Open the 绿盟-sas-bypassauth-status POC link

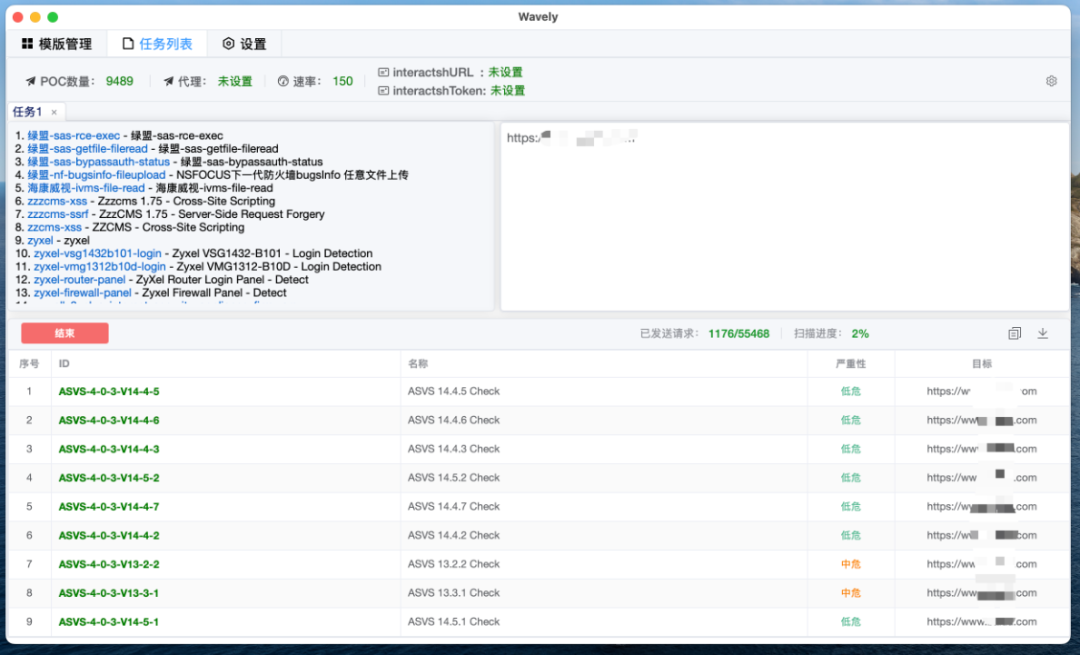[98, 162]
